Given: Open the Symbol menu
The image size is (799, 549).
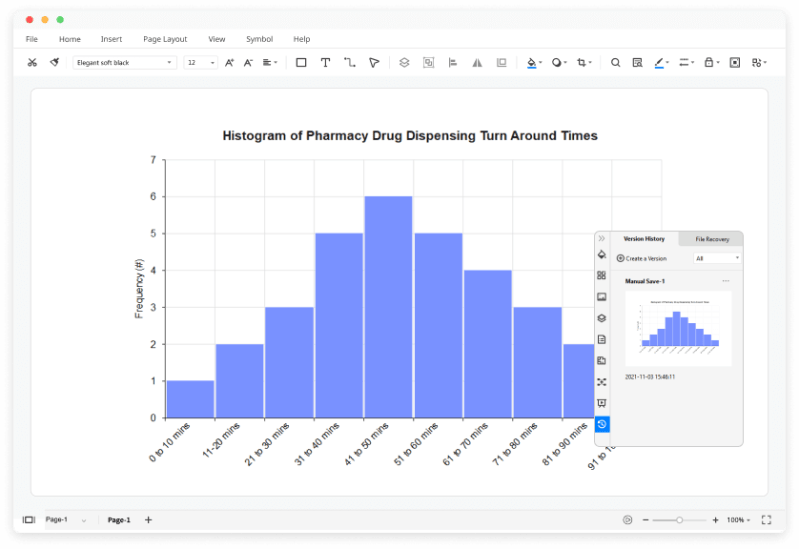Looking at the screenshot, I should coord(259,39).
